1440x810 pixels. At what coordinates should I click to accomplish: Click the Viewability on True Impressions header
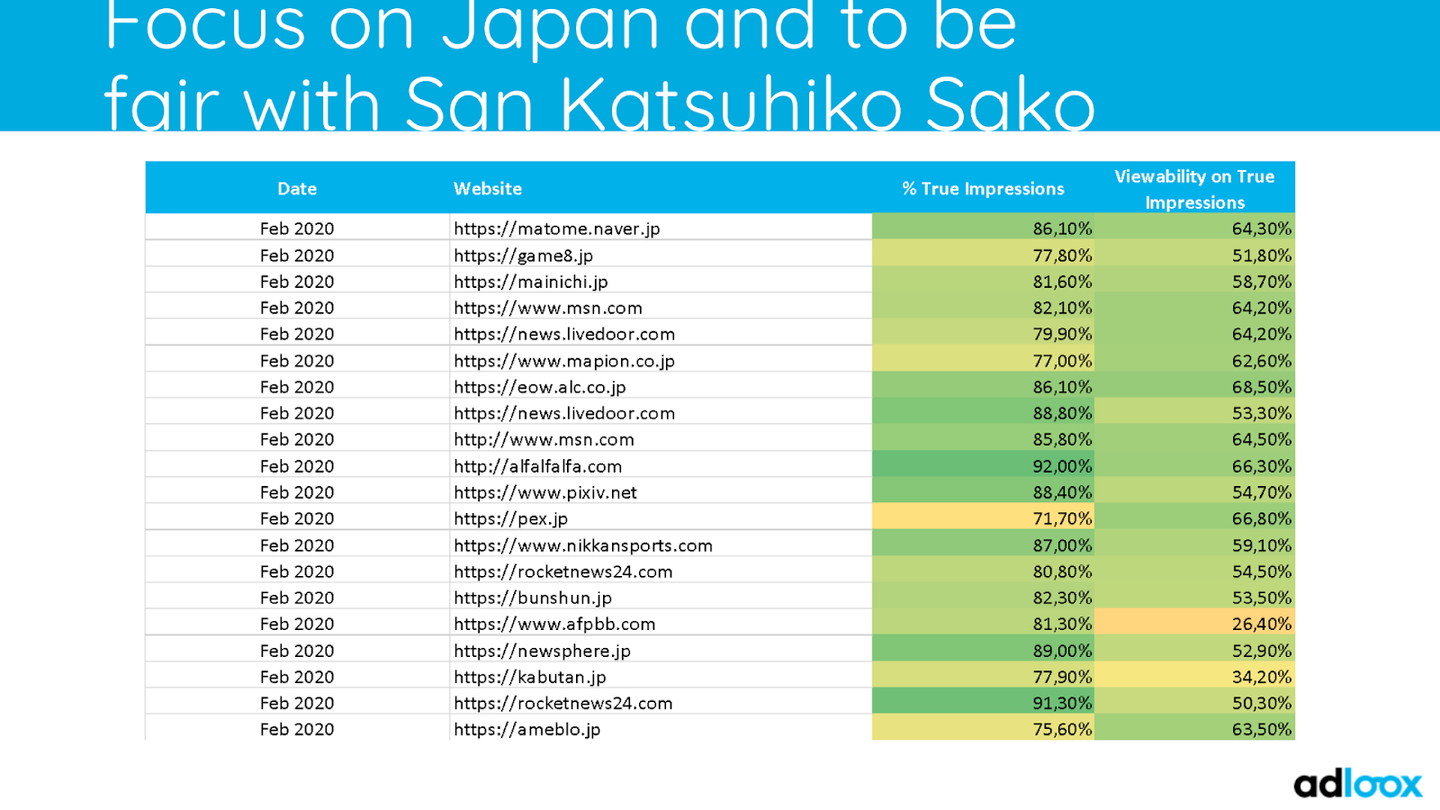click(x=1194, y=189)
